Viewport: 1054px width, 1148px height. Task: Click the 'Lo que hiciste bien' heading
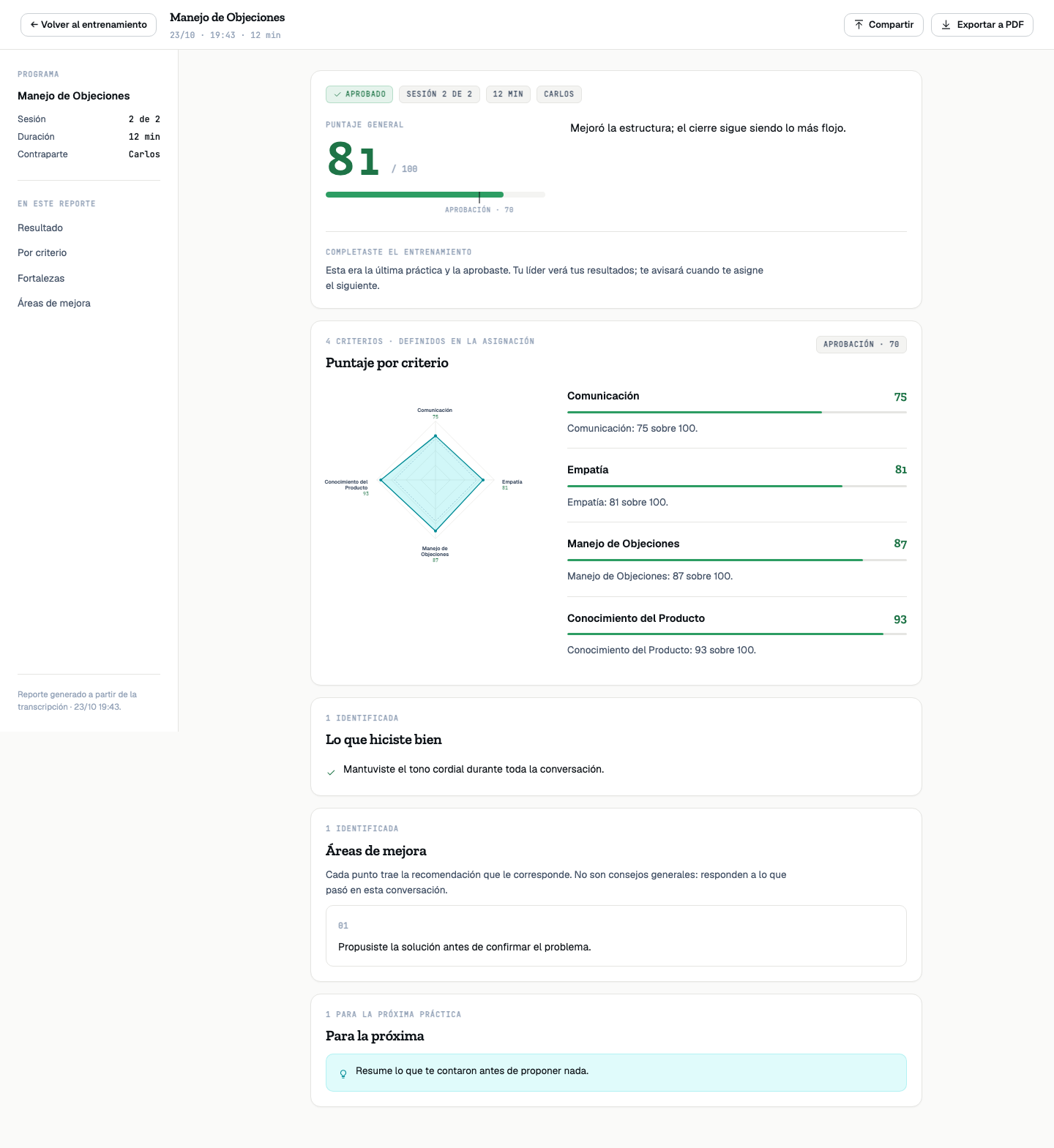(x=384, y=740)
